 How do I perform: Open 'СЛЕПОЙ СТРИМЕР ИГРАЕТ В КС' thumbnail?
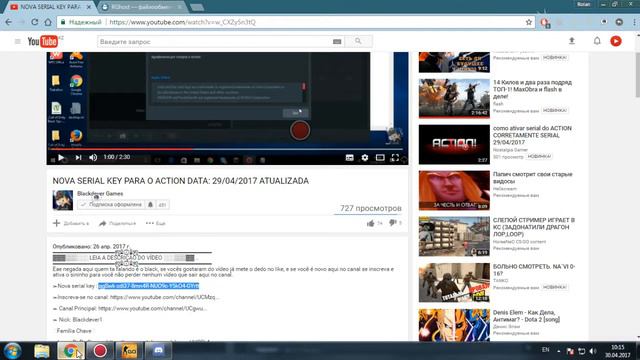click(x=454, y=236)
